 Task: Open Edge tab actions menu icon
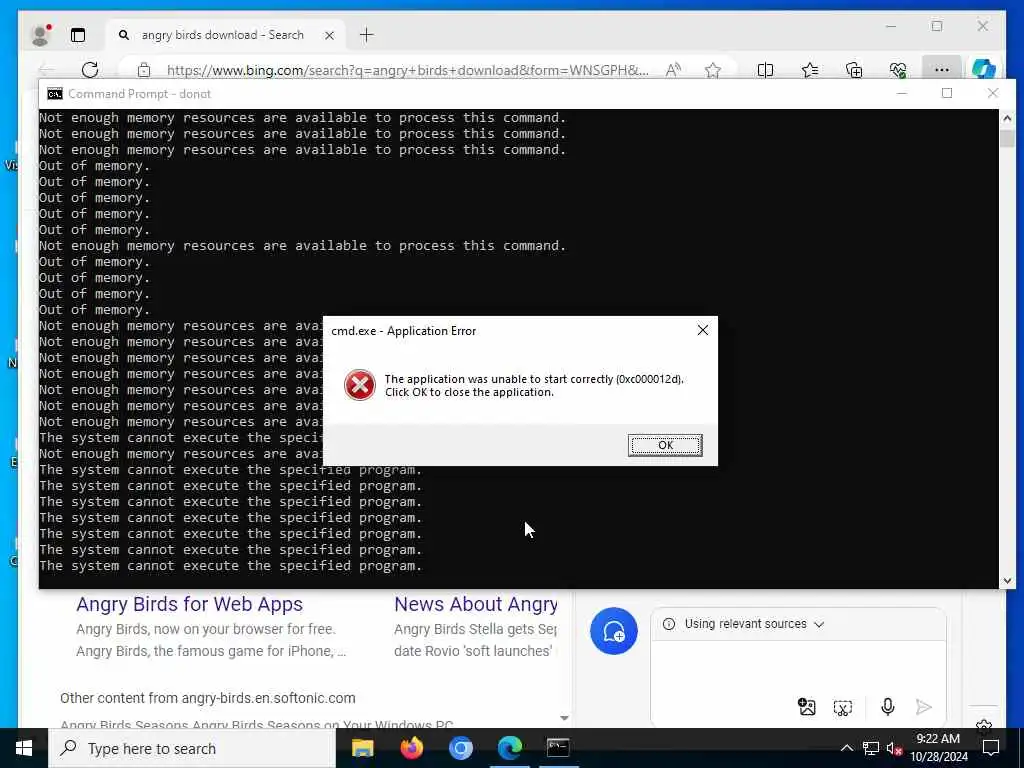point(78,35)
